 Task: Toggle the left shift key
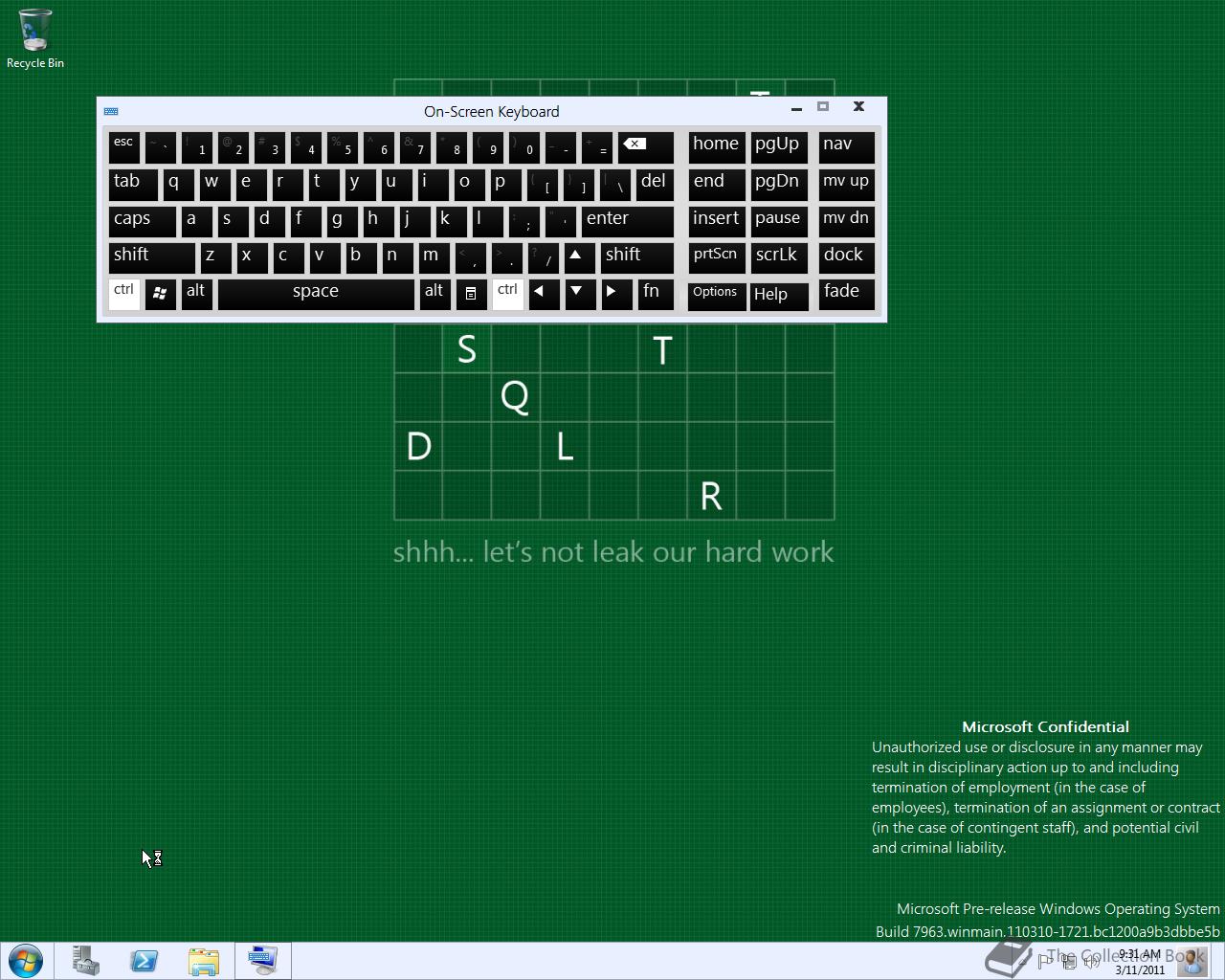click(151, 257)
